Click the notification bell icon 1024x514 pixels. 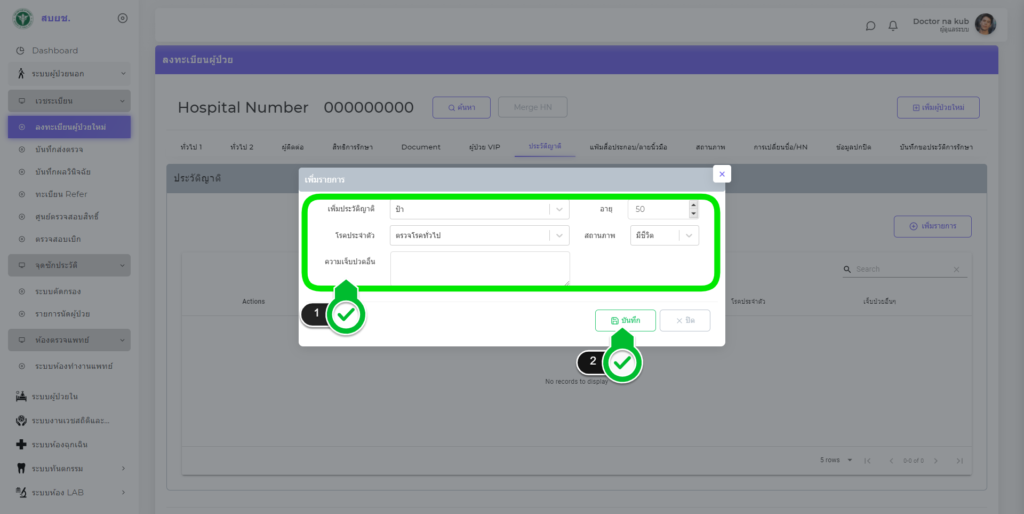pyautogui.click(x=893, y=26)
